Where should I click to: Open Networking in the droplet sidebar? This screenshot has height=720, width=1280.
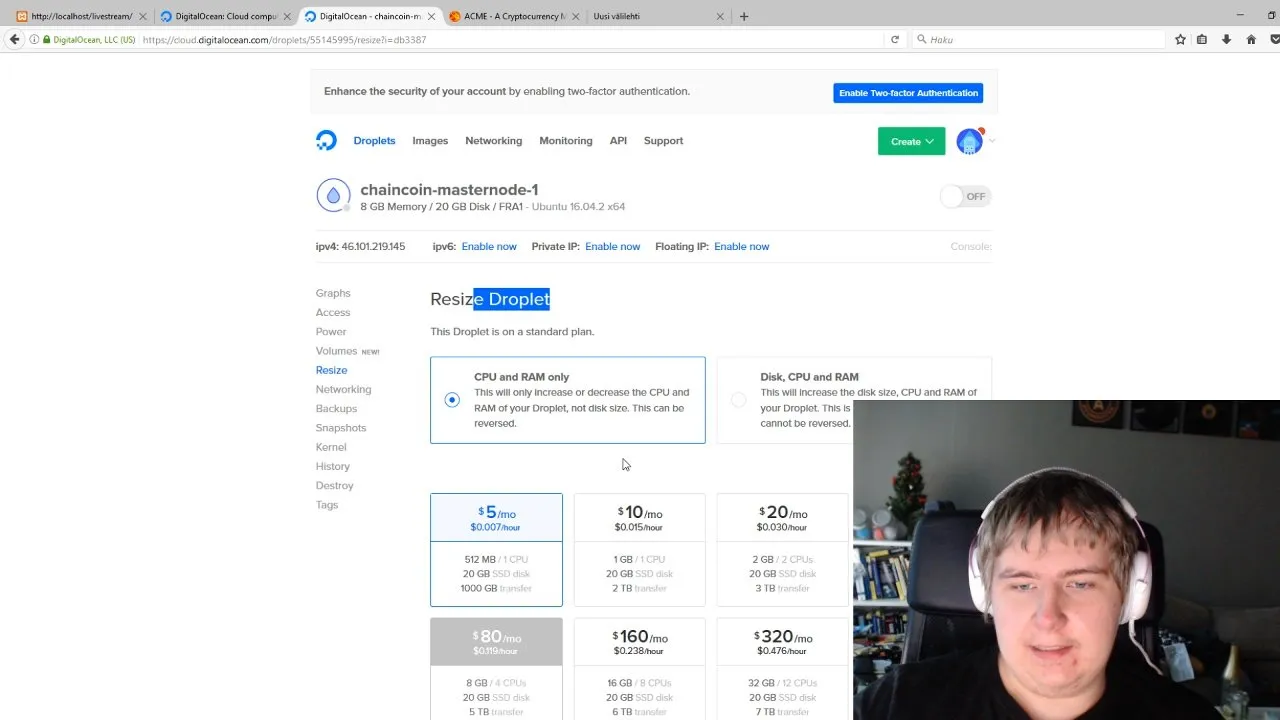(343, 389)
